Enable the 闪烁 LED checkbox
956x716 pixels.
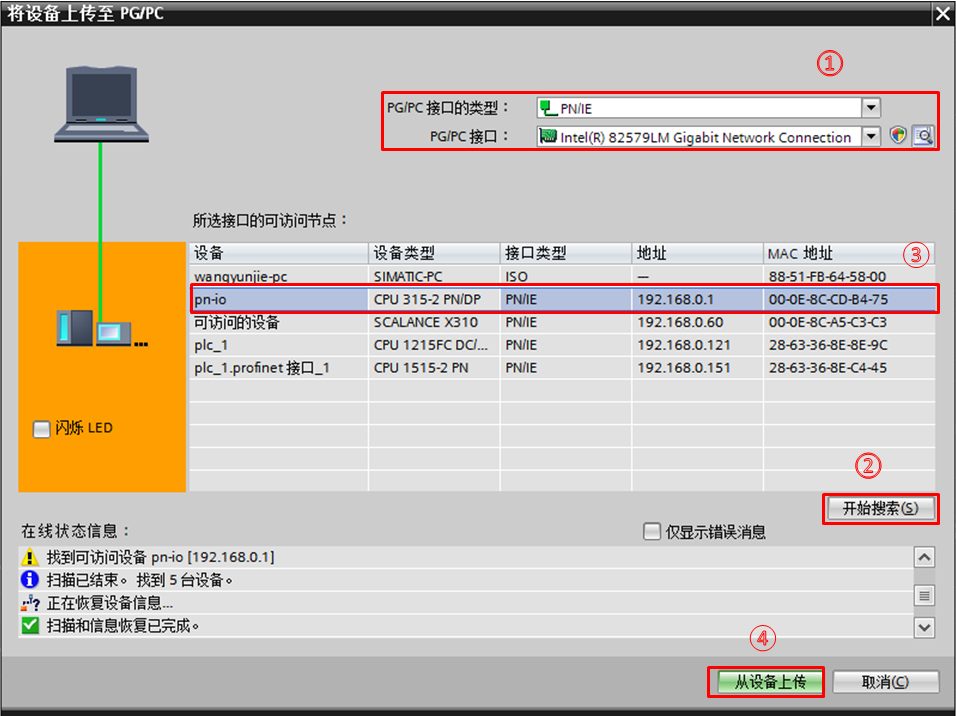tap(41, 429)
